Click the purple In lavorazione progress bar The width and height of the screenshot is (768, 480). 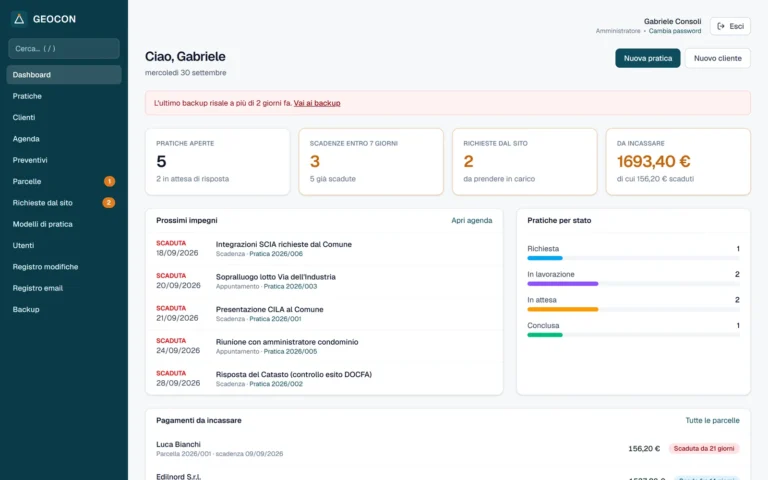563,284
